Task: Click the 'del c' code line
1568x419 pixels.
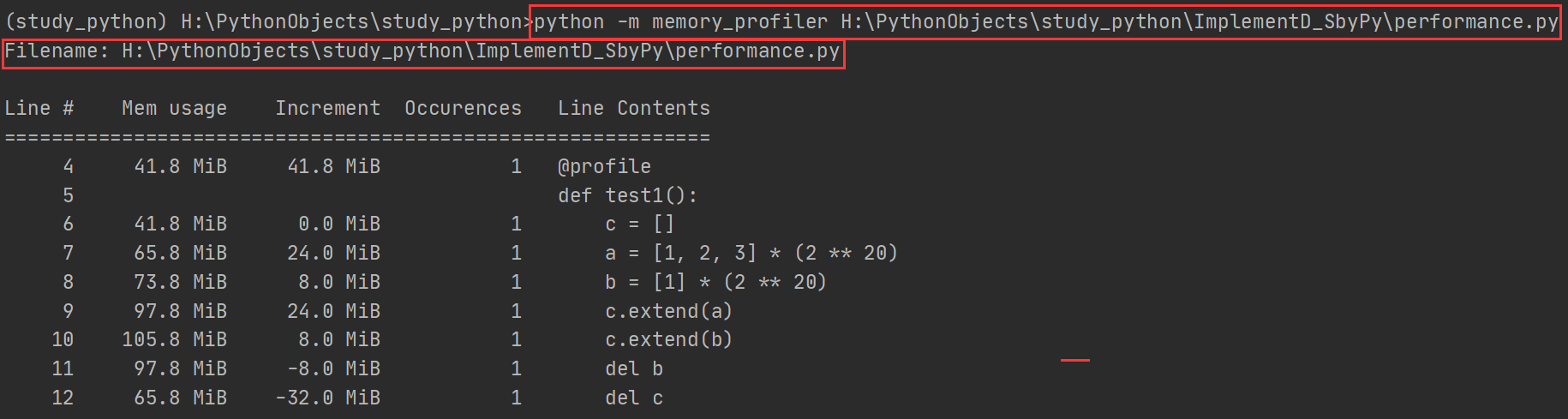Action: click(x=634, y=398)
